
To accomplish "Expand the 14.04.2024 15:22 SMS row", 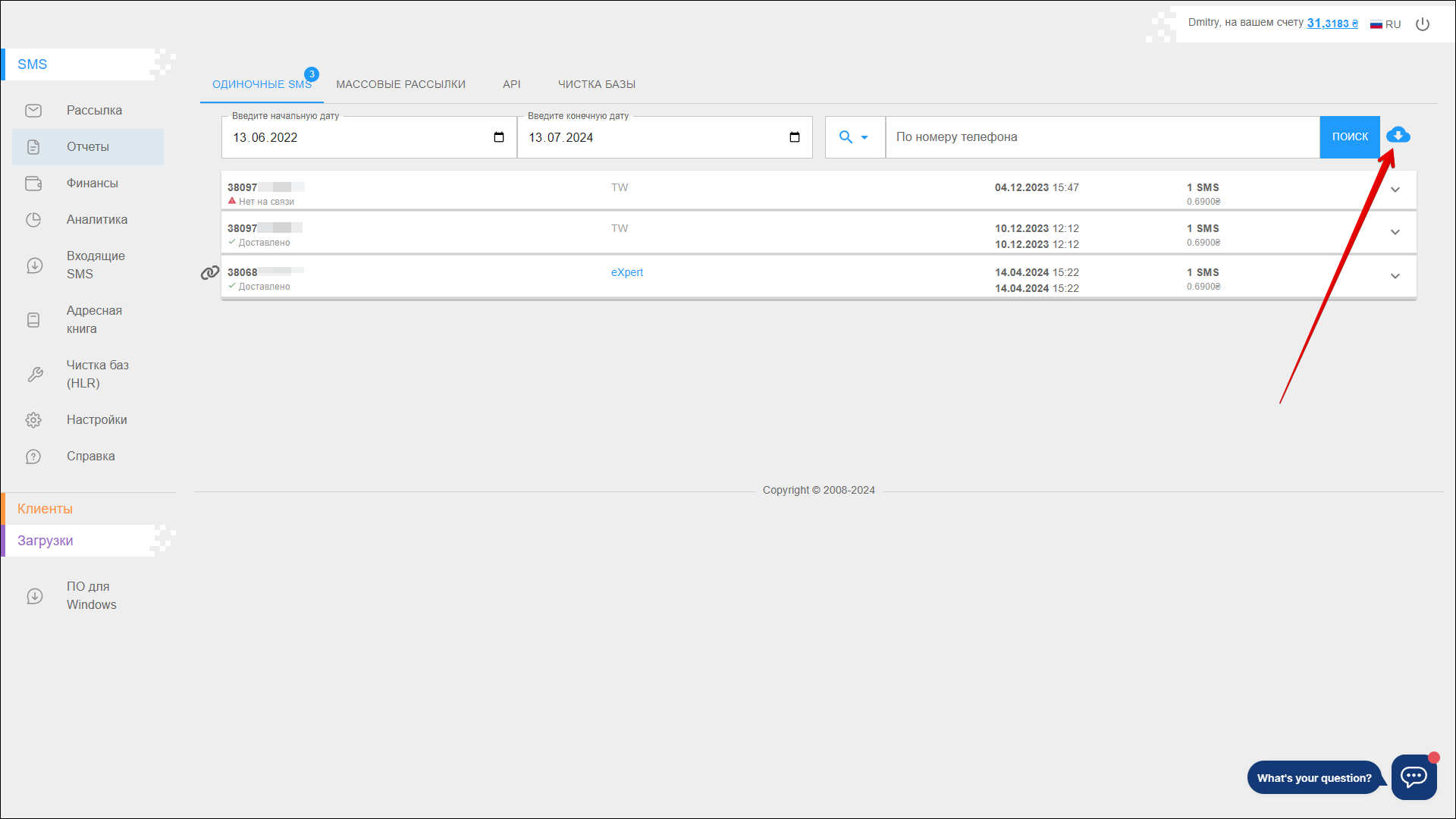I will (x=1395, y=276).
